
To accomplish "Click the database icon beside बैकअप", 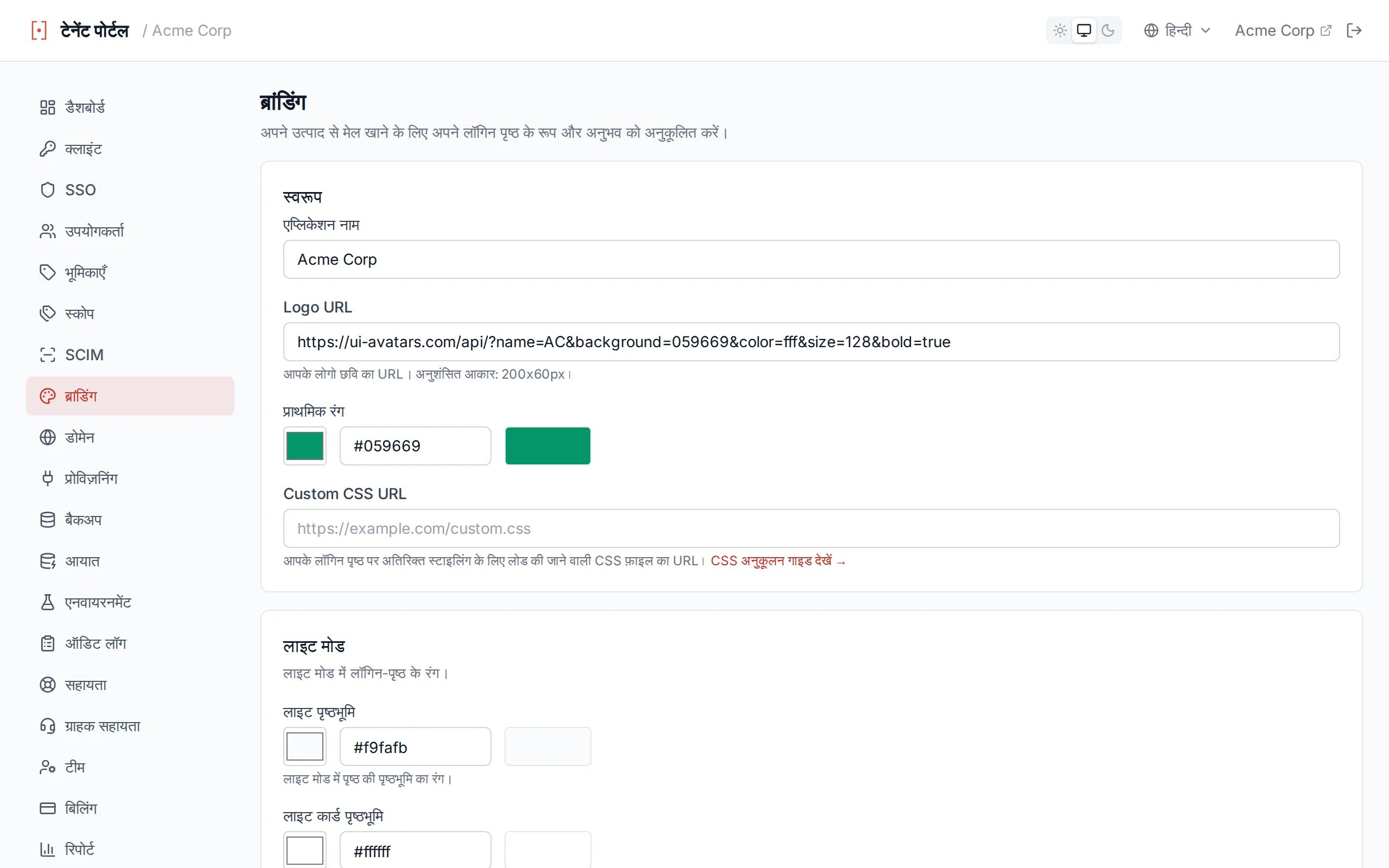I will 48,520.
